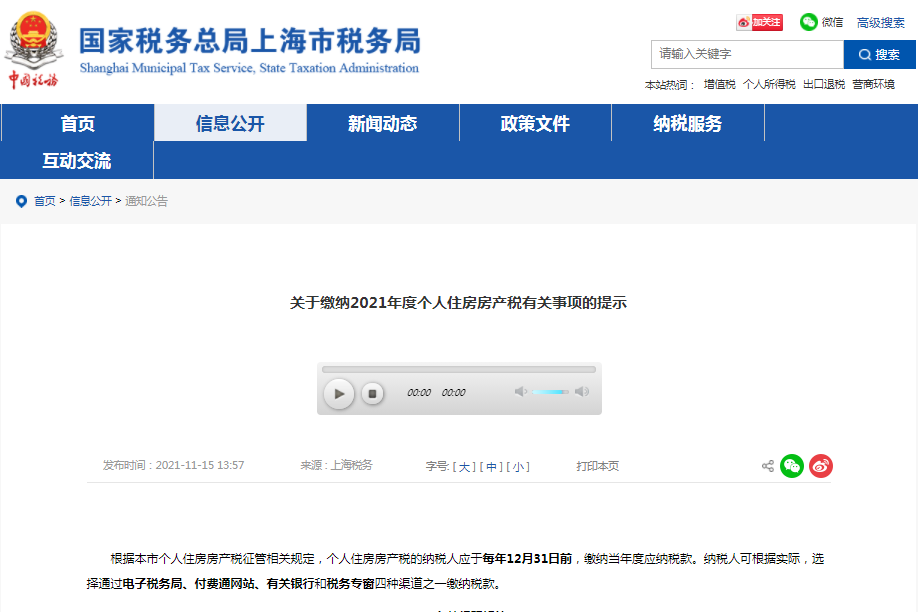918x612 pixels.
Task: Share the article via red Weibo icon
Action: point(821,466)
